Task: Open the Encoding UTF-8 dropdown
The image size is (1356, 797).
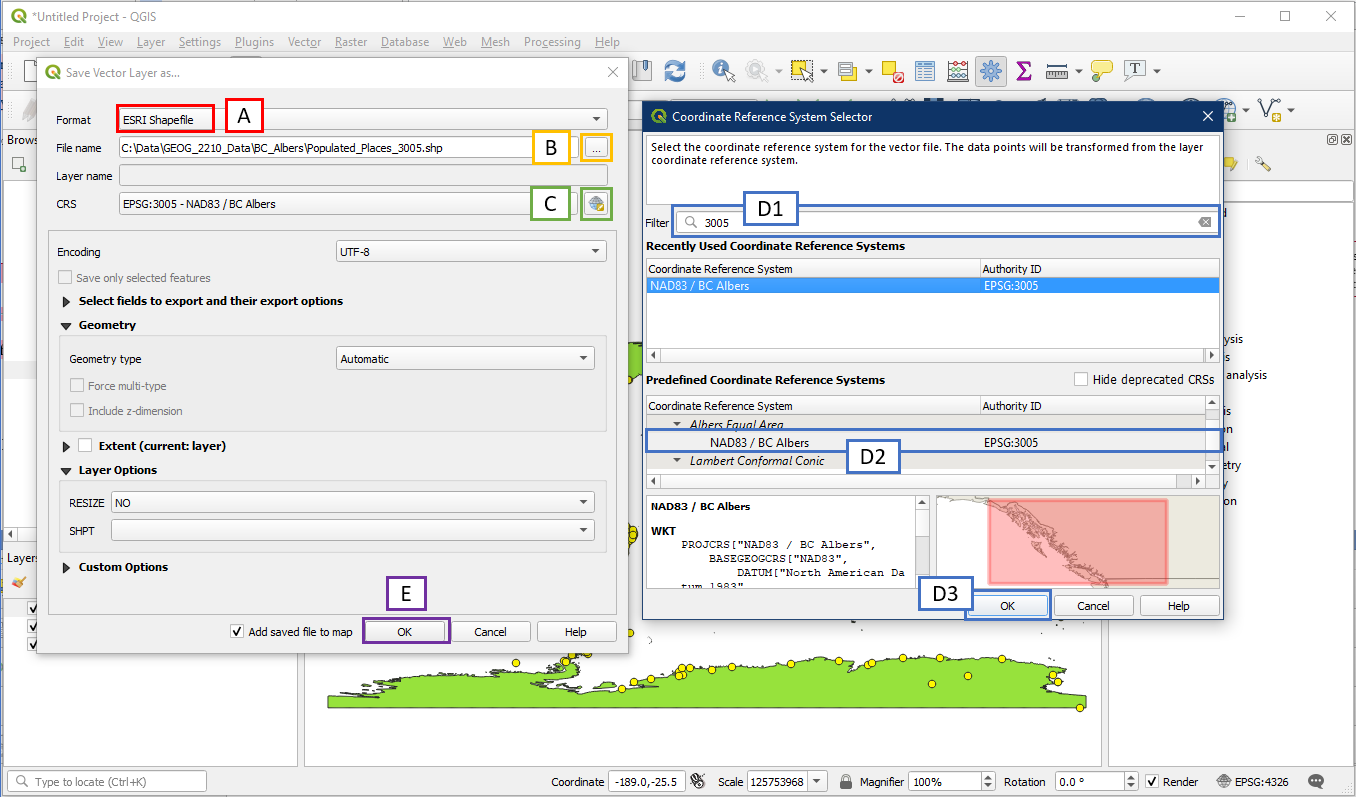Action: (x=471, y=252)
